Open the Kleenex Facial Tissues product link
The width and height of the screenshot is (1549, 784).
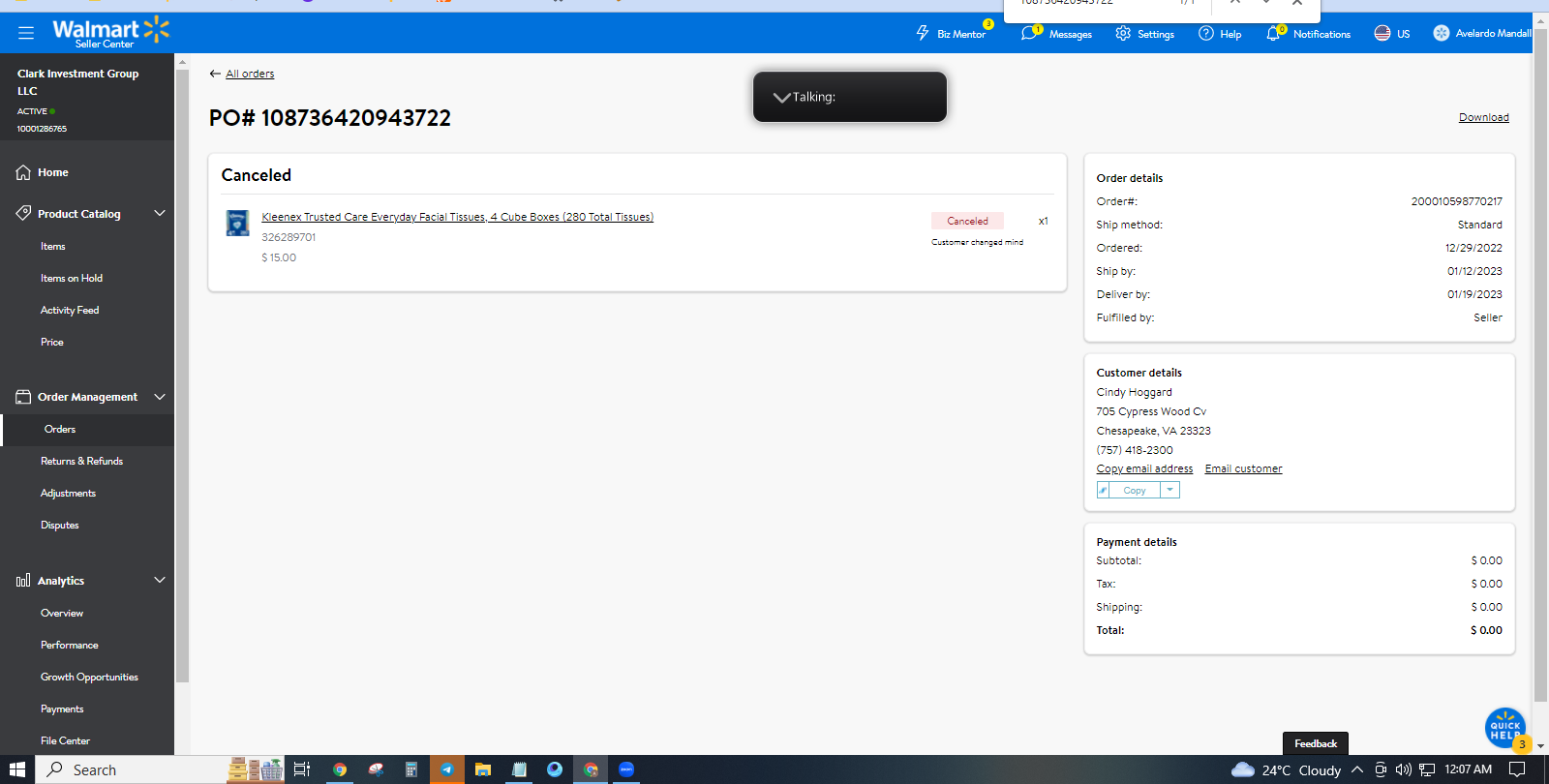pyautogui.click(x=458, y=217)
